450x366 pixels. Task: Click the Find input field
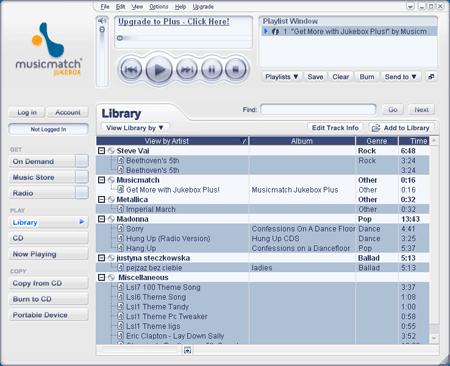[x=318, y=109]
